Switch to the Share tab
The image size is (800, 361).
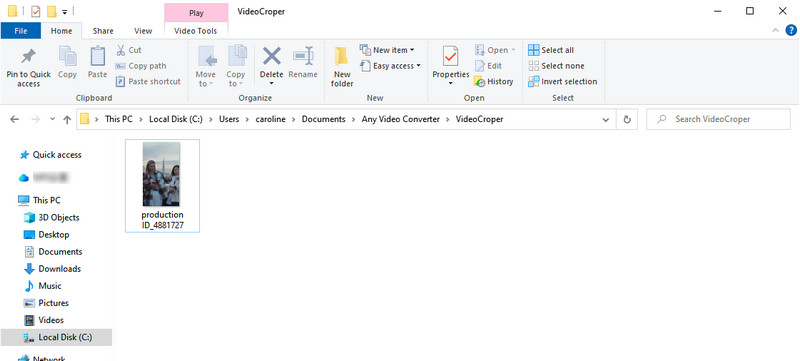click(x=103, y=31)
